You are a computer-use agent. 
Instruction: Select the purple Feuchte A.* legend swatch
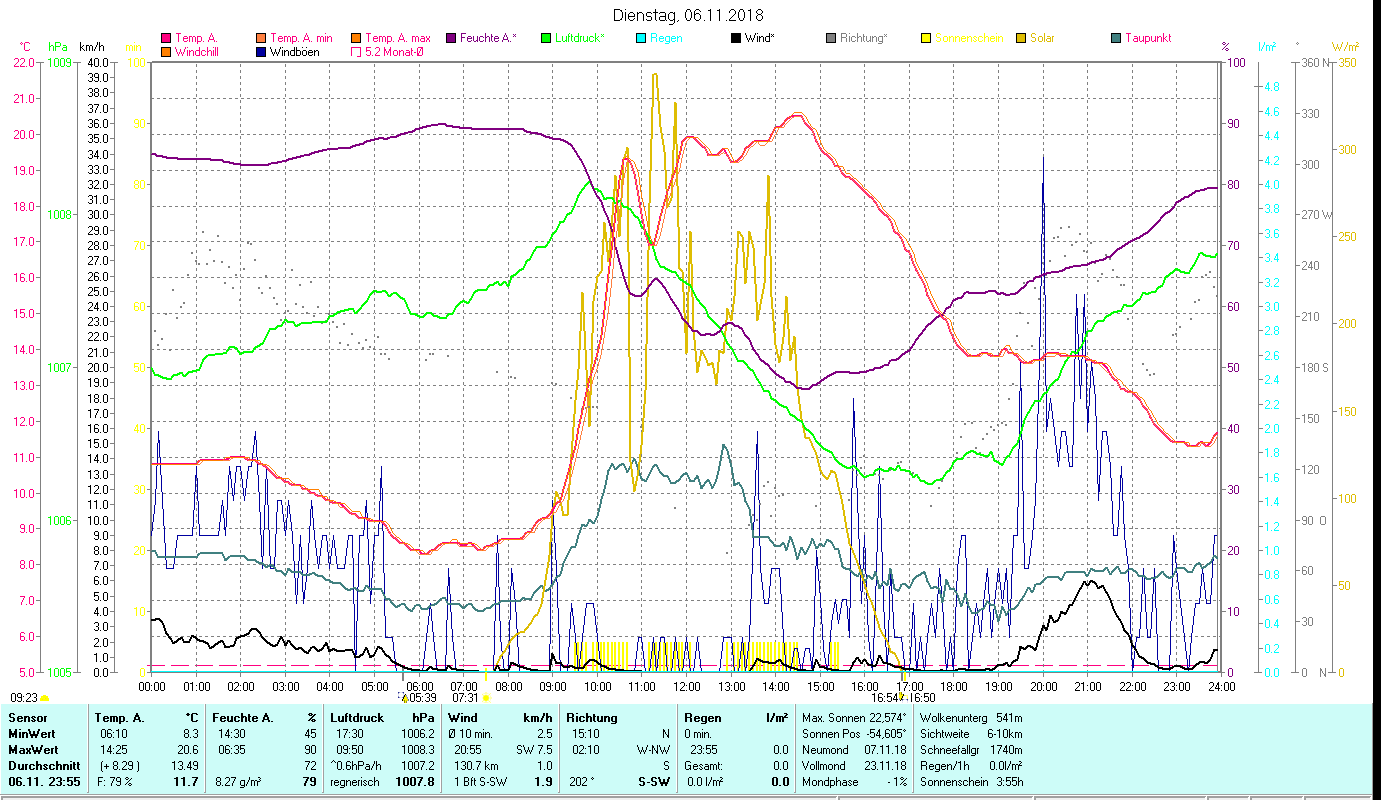coord(451,39)
